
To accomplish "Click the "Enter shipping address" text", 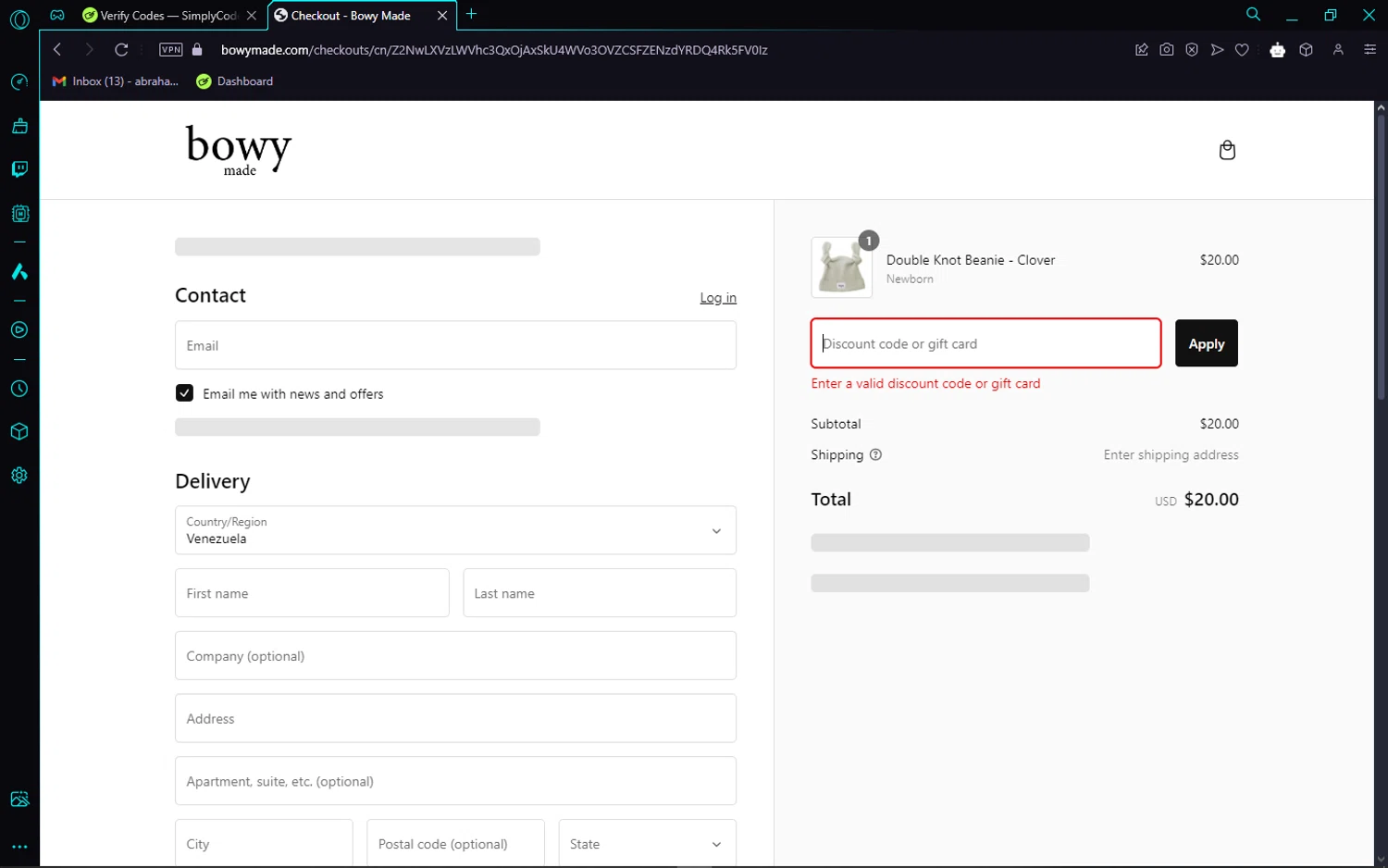I will click(1171, 454).
